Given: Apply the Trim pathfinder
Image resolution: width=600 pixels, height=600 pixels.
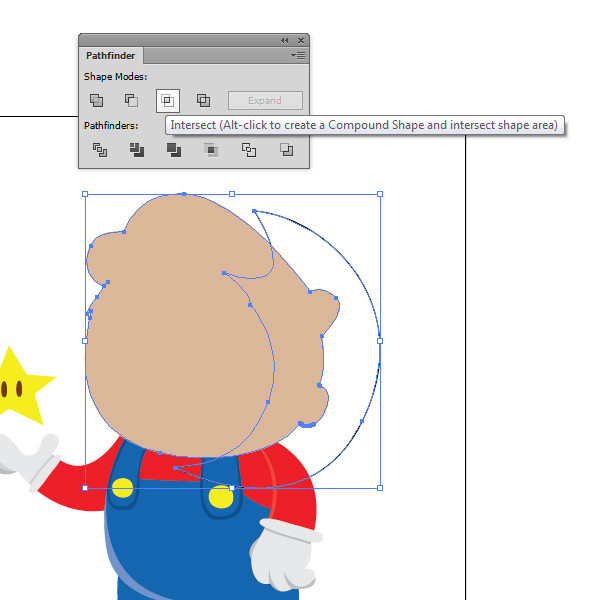Looking at the screenshot, I should [137, 150].
